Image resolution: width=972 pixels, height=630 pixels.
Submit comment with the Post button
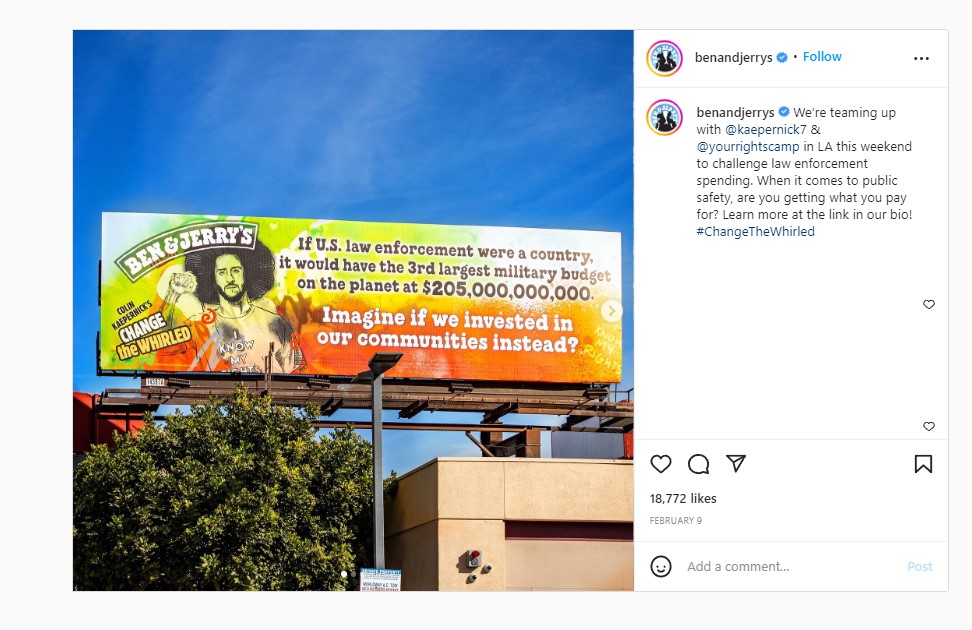pyautogui.click(x=920, y=566)
